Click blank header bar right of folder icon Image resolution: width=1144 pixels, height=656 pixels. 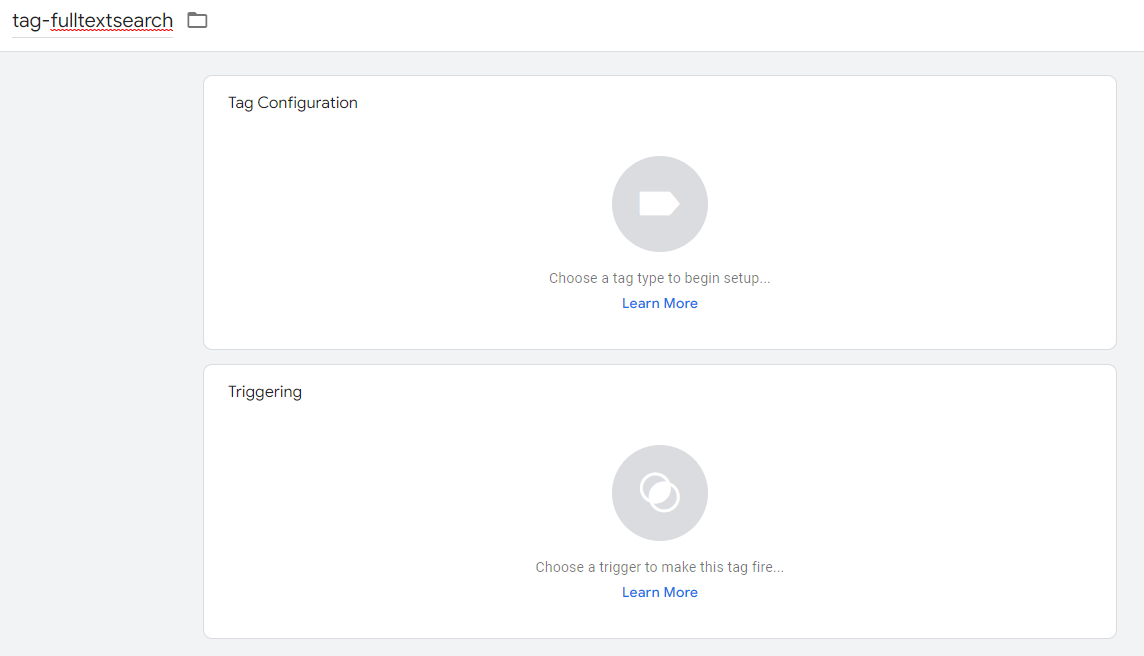[x=650, y=22]
